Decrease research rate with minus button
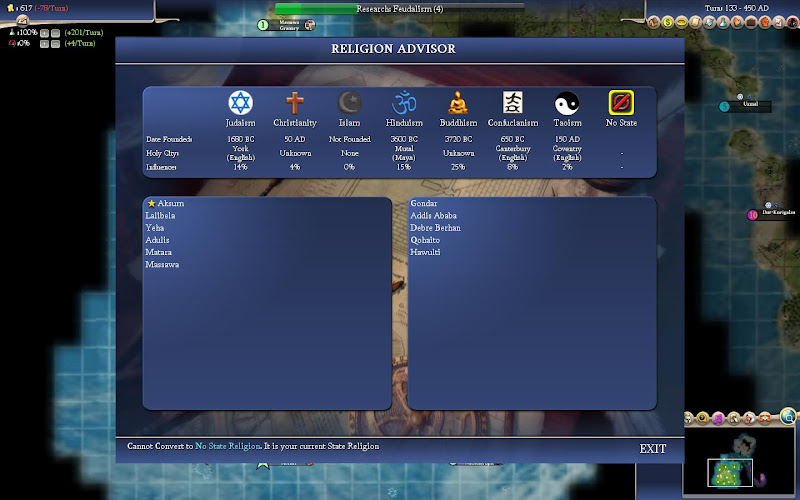The width and height of the screenshot is (800, 500). pyautogui.click(x=55, y=33)
